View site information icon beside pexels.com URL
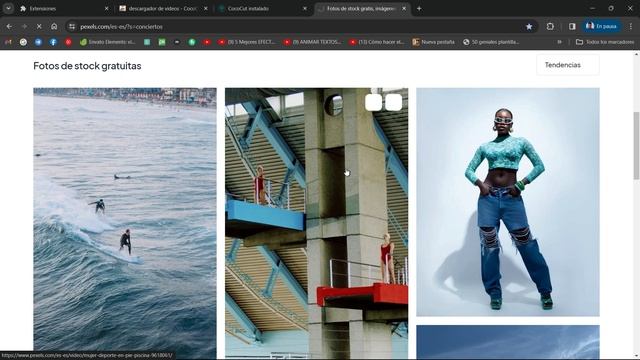Image resolution: width=640 pixels, height=360 pixels. coord(72,27)
